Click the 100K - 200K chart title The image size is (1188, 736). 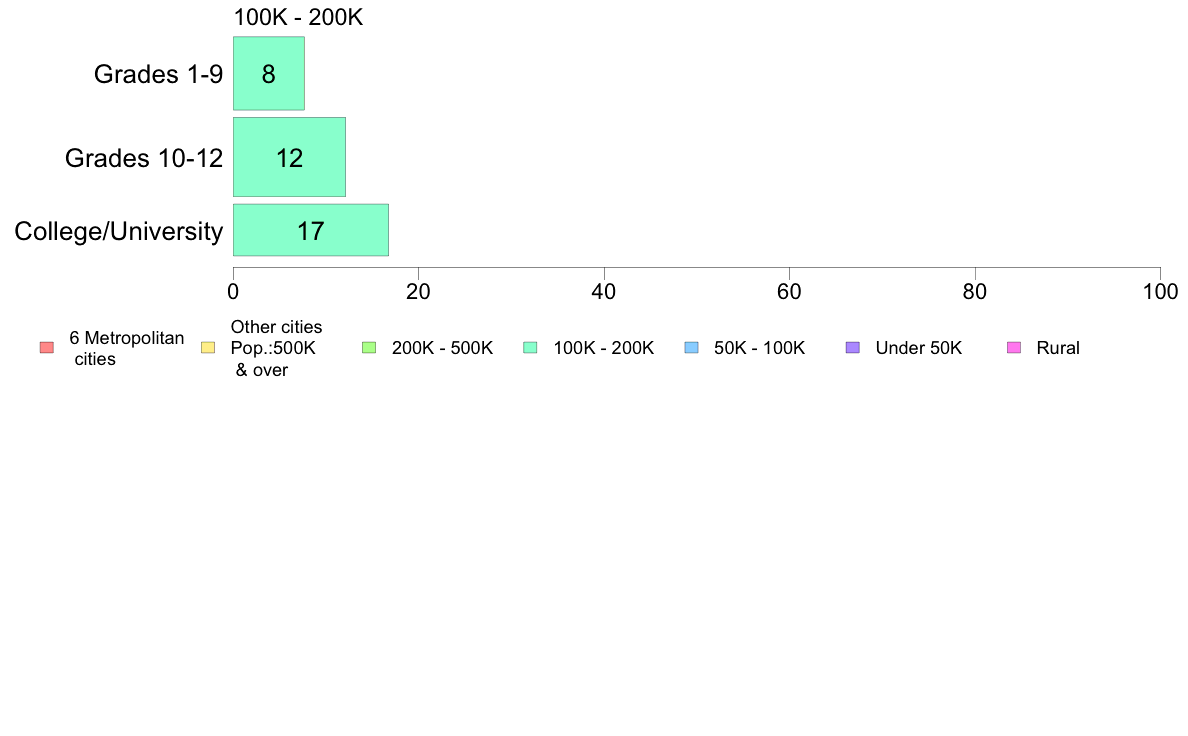(299, 17)
